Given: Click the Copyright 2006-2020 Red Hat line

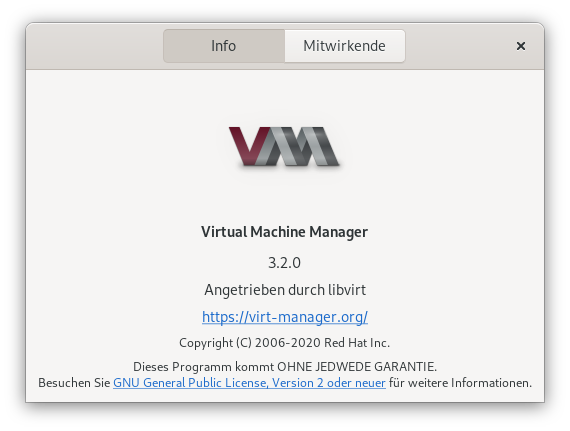Looking at the screenshot, I should (x=285, y=343).
